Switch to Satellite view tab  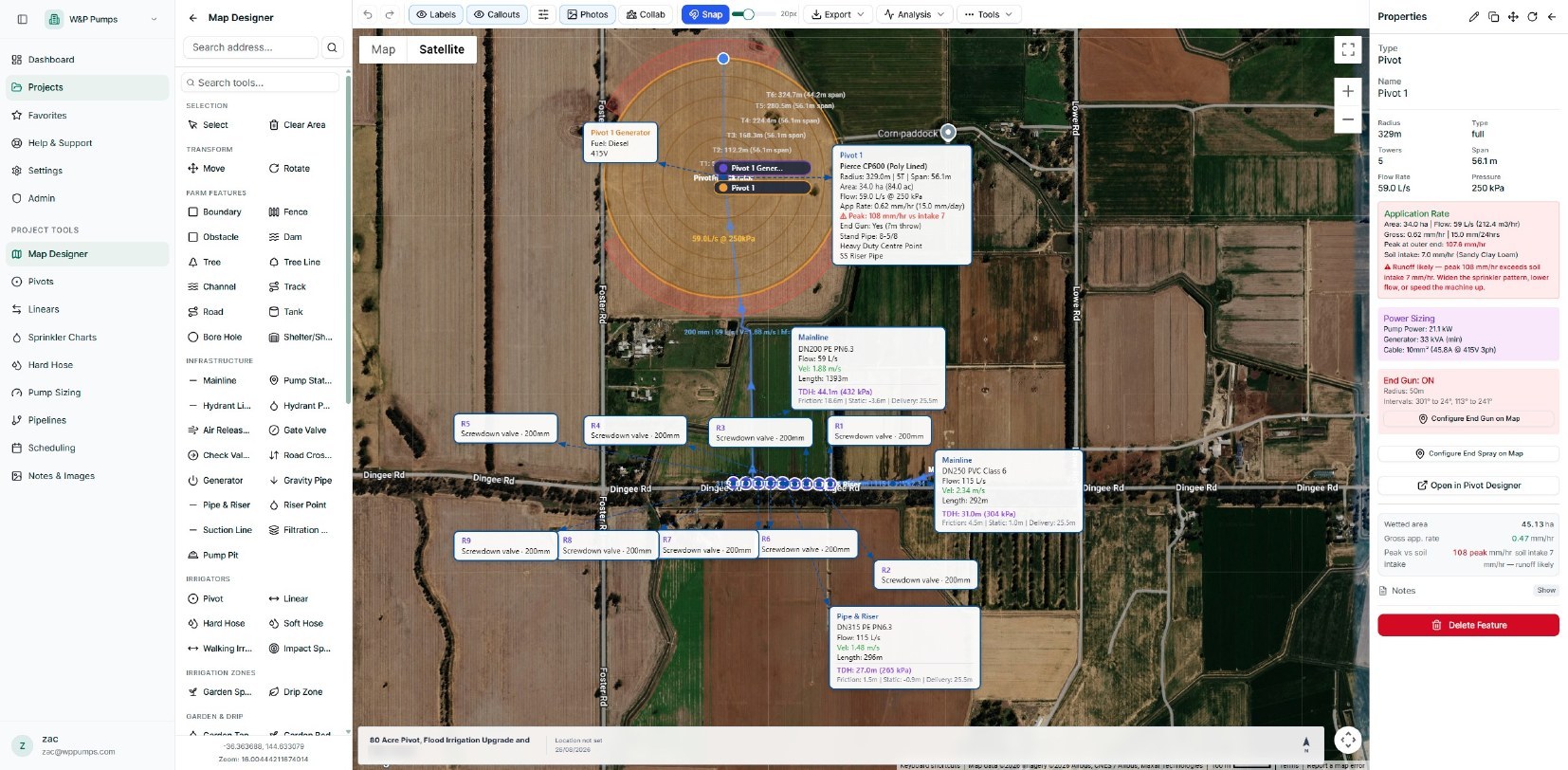coord(442,49)
